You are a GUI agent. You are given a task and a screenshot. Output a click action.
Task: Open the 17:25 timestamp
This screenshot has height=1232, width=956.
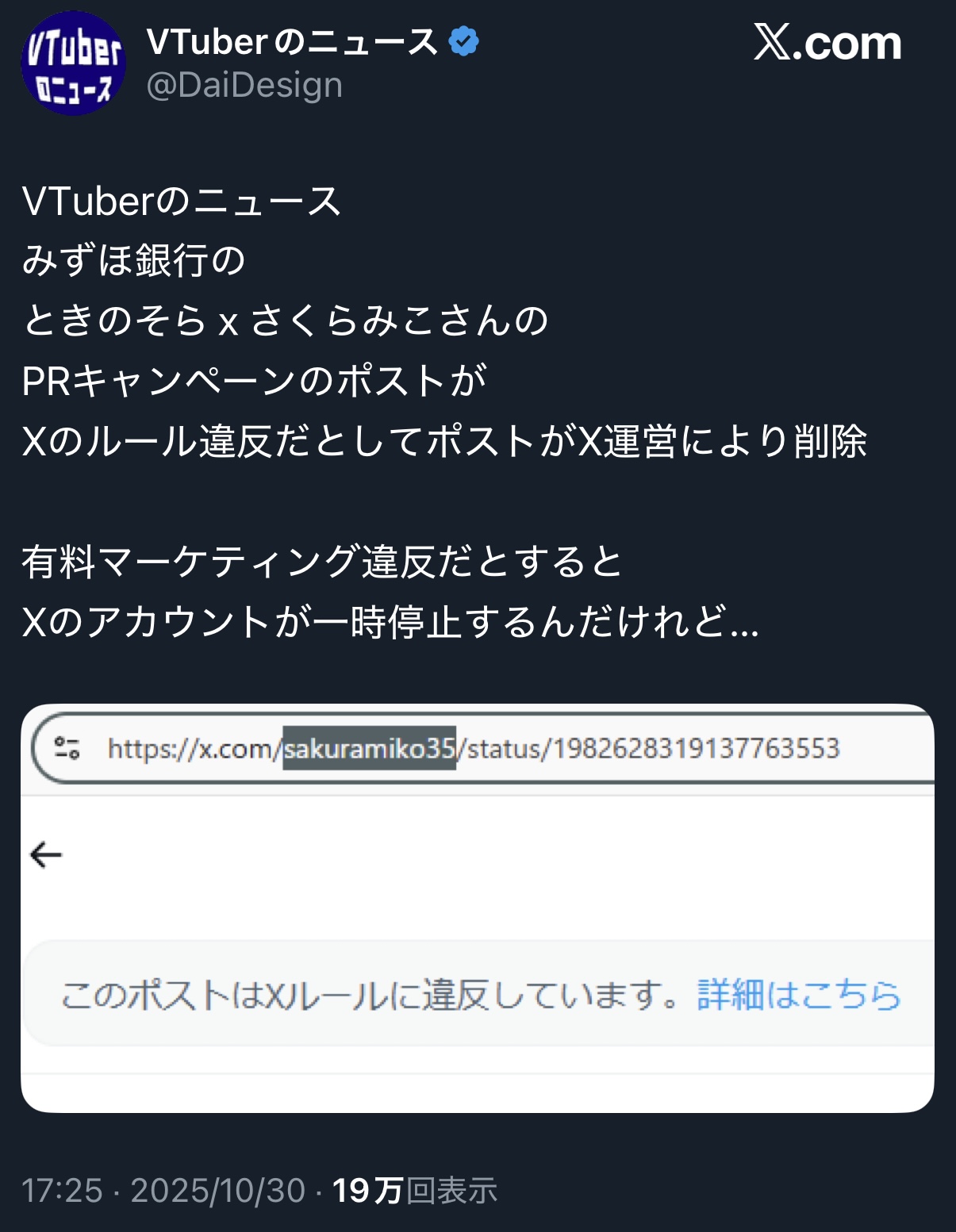(62, 1191)
